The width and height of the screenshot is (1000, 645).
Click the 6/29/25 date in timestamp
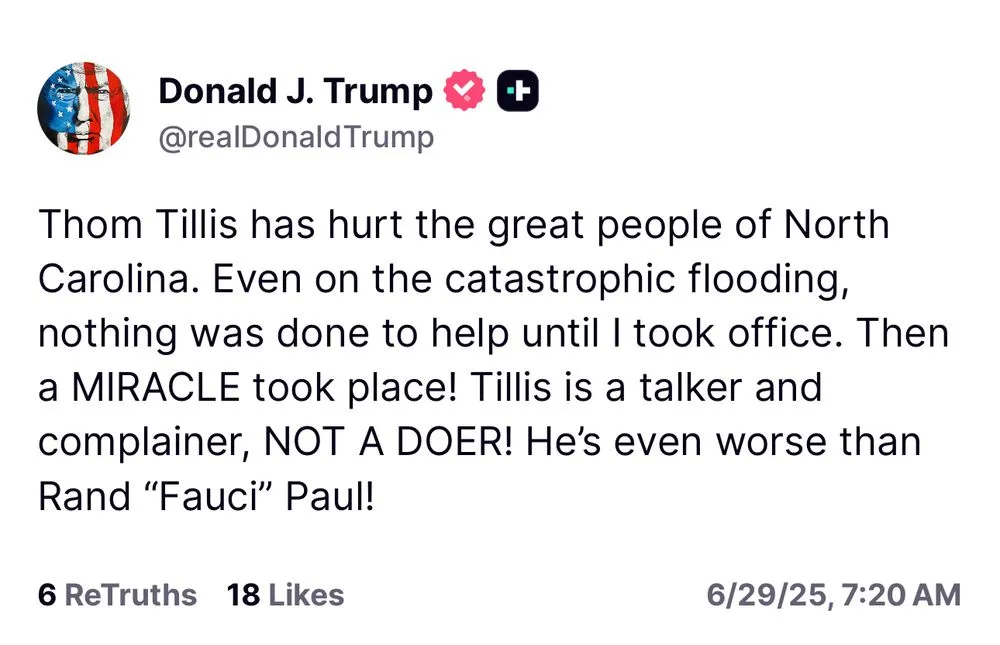(767, 595)
